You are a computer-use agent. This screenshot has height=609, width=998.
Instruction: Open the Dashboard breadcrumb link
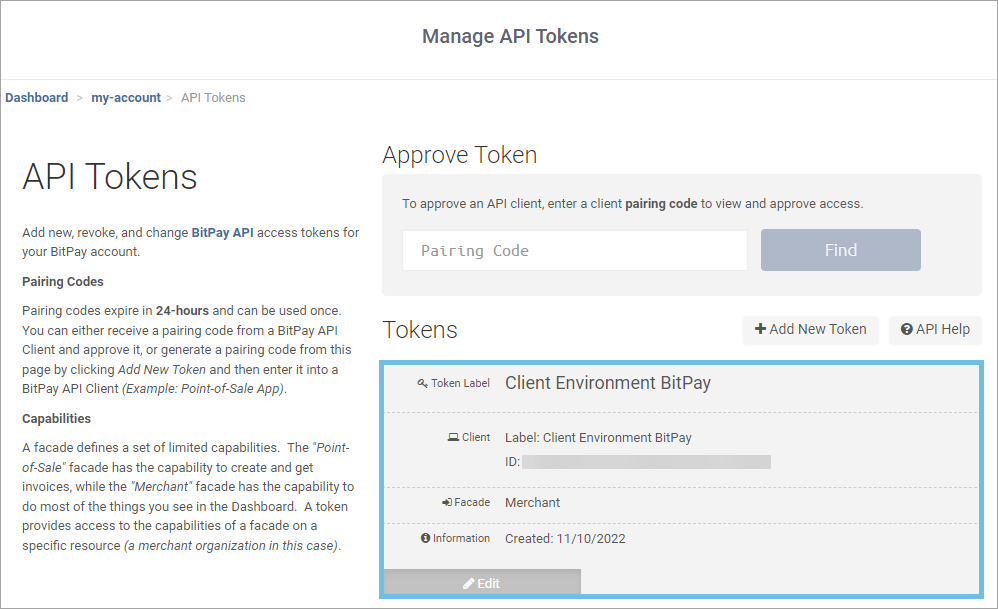36,97
